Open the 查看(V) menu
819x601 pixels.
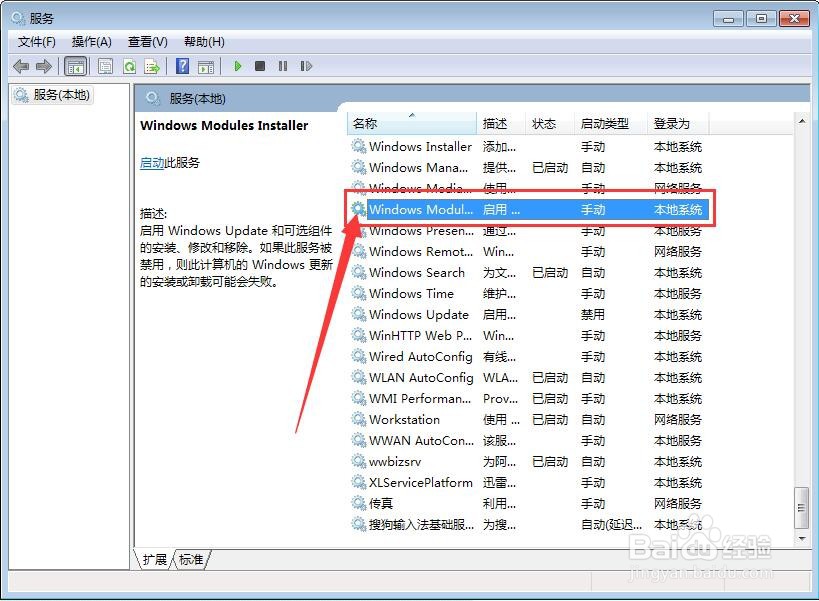coord(148,42)
